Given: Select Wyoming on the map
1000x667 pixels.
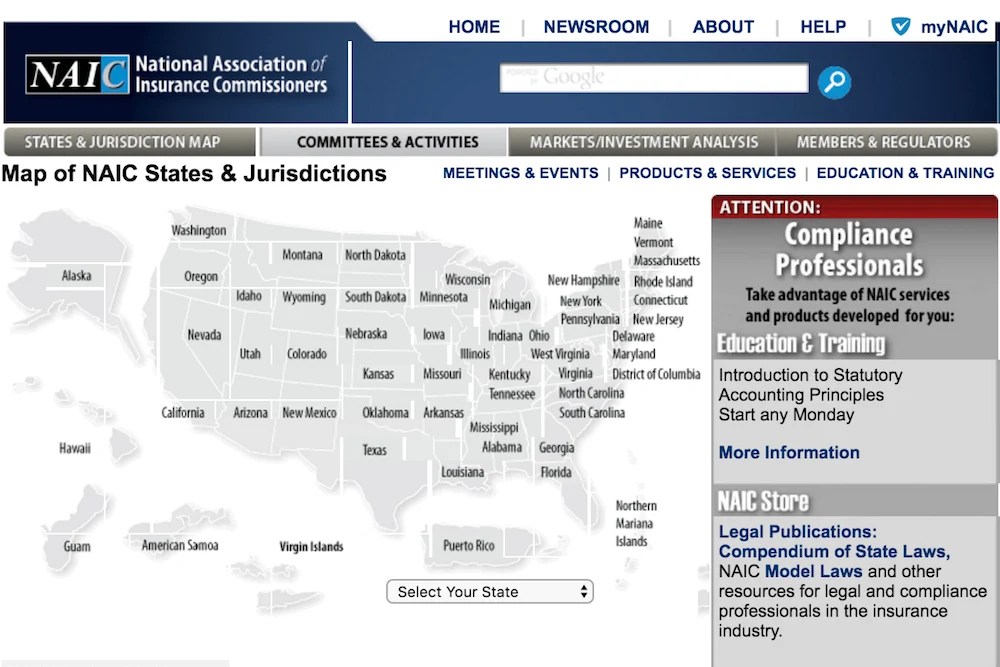Looking at the screenshot, I should click(x=304, y=297).
